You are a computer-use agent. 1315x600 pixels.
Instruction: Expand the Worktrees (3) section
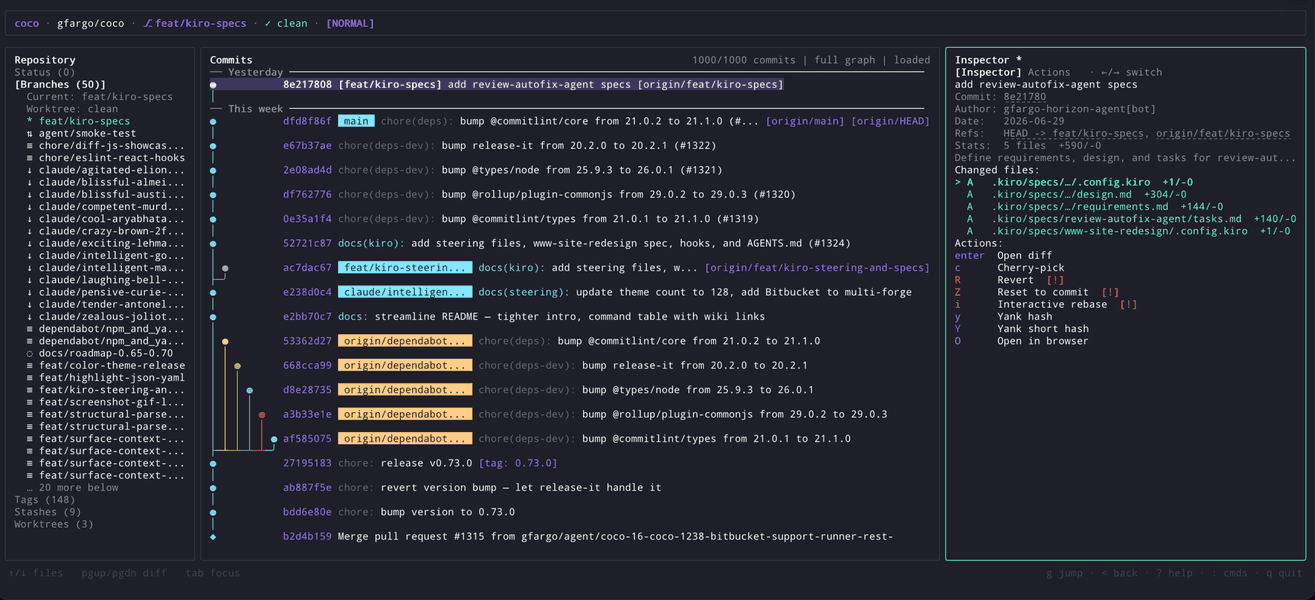coord(54,524)
